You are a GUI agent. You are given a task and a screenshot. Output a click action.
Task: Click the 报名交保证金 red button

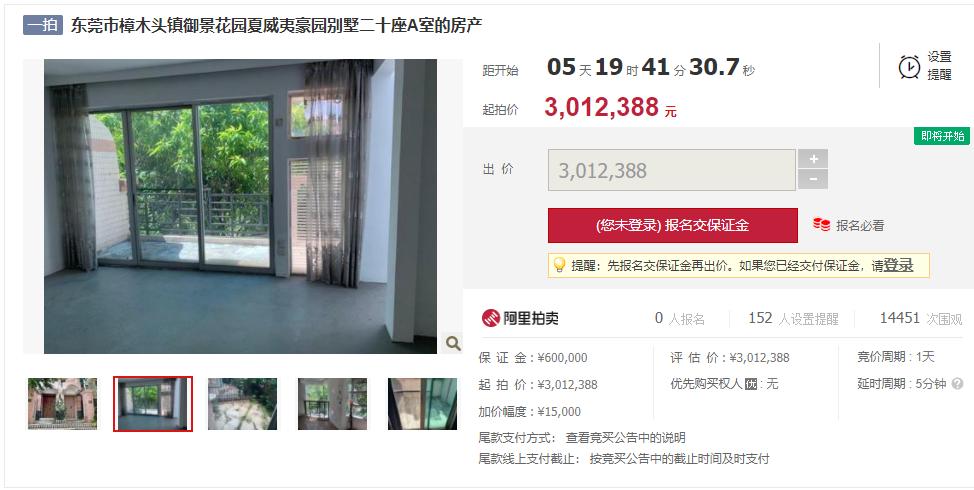tap(672, 225)
